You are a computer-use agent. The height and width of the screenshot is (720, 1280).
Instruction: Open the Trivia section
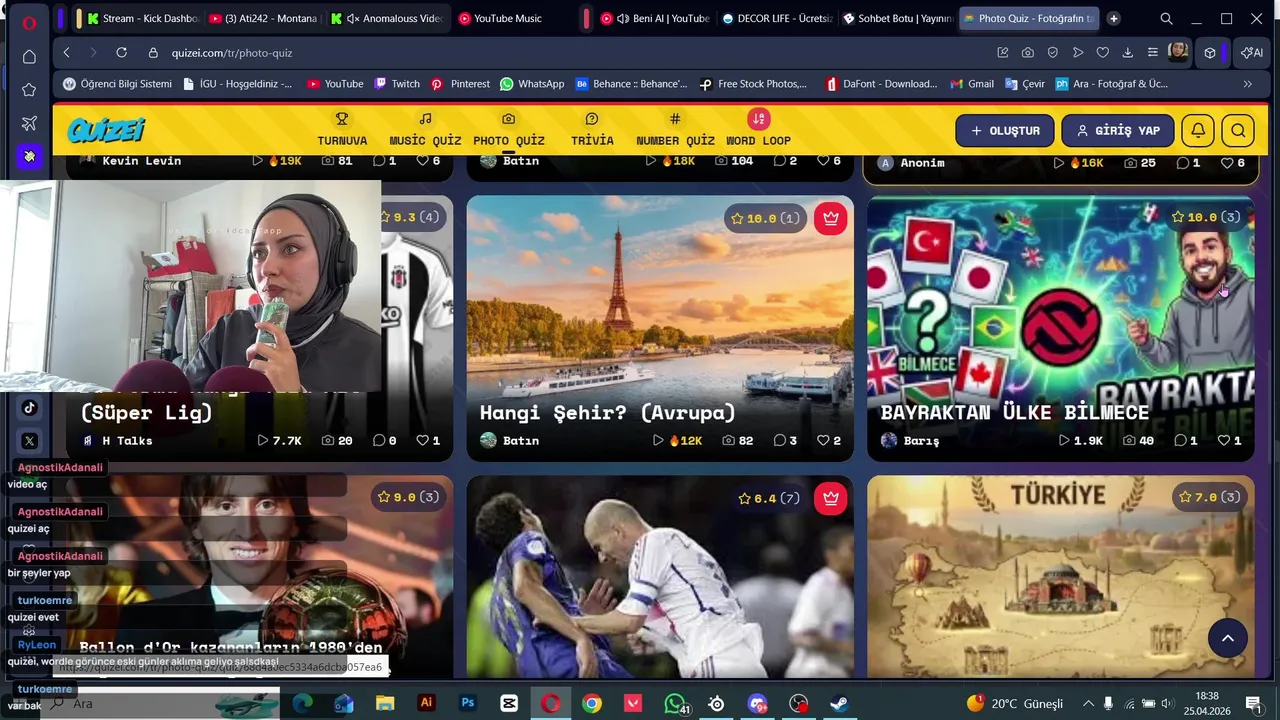click(592, 130)
